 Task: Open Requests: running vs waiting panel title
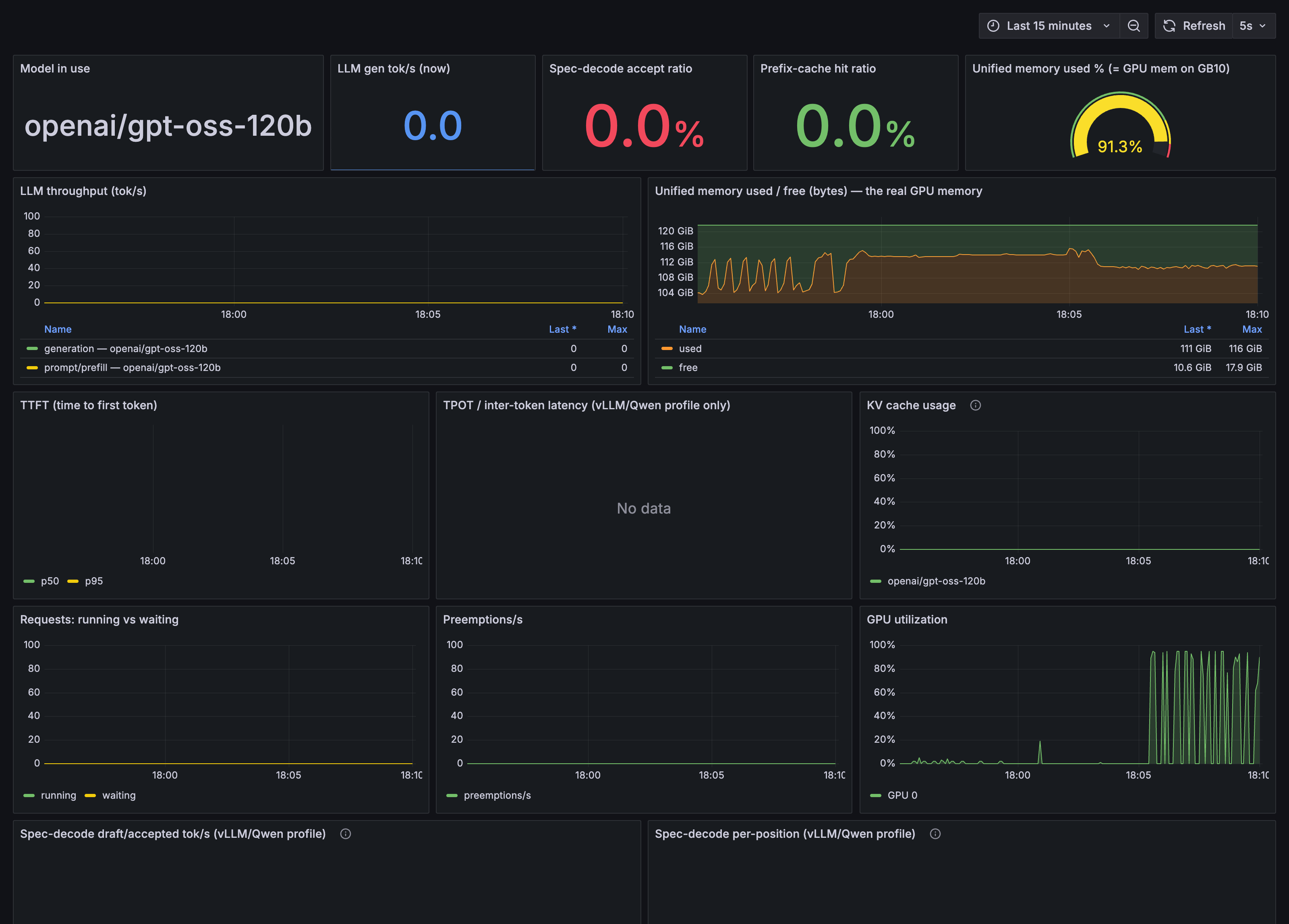[x=99, y=619]
